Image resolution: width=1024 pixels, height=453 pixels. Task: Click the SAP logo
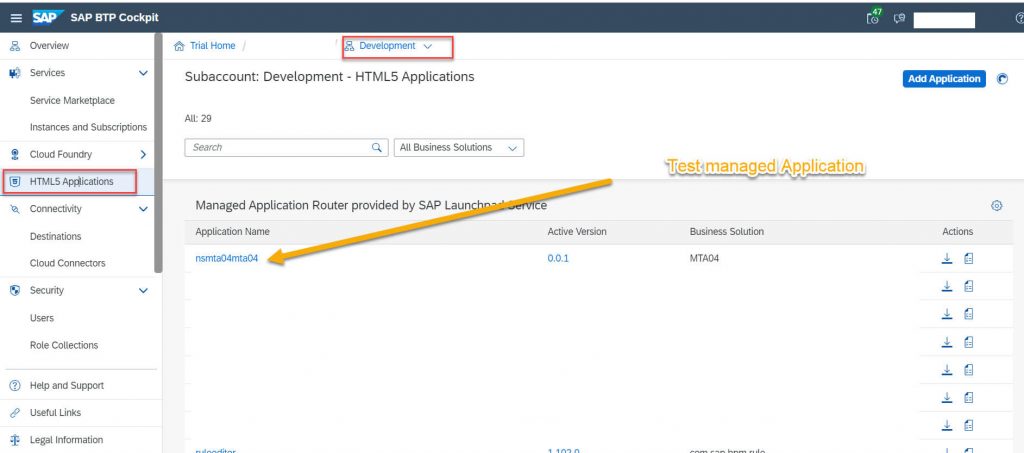[x=48, y=18]
